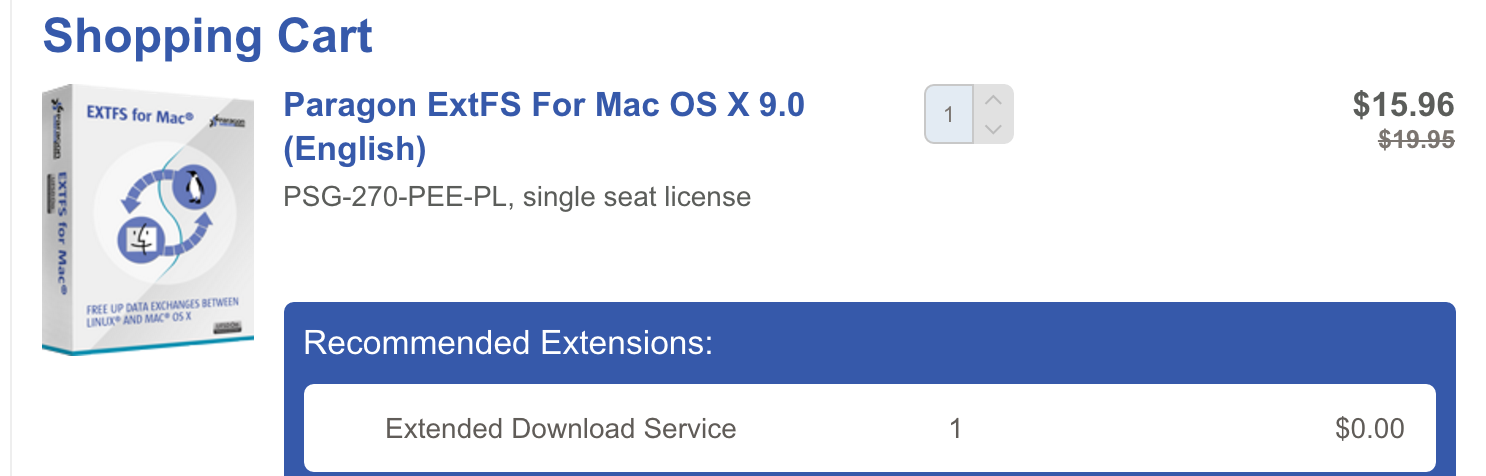Click the product quantity input field

(949, 114)
